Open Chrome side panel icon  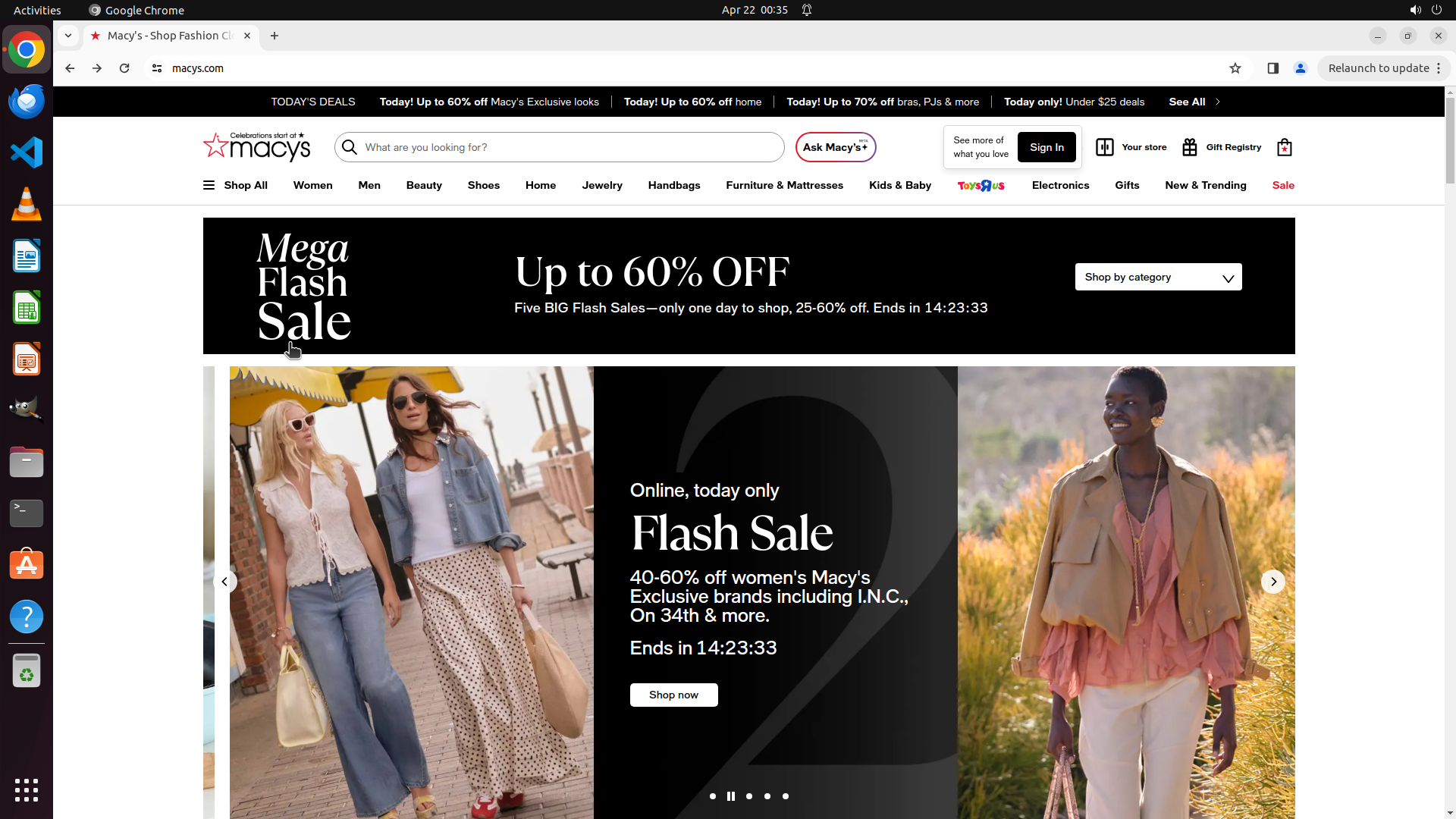tap(1273, 68)
